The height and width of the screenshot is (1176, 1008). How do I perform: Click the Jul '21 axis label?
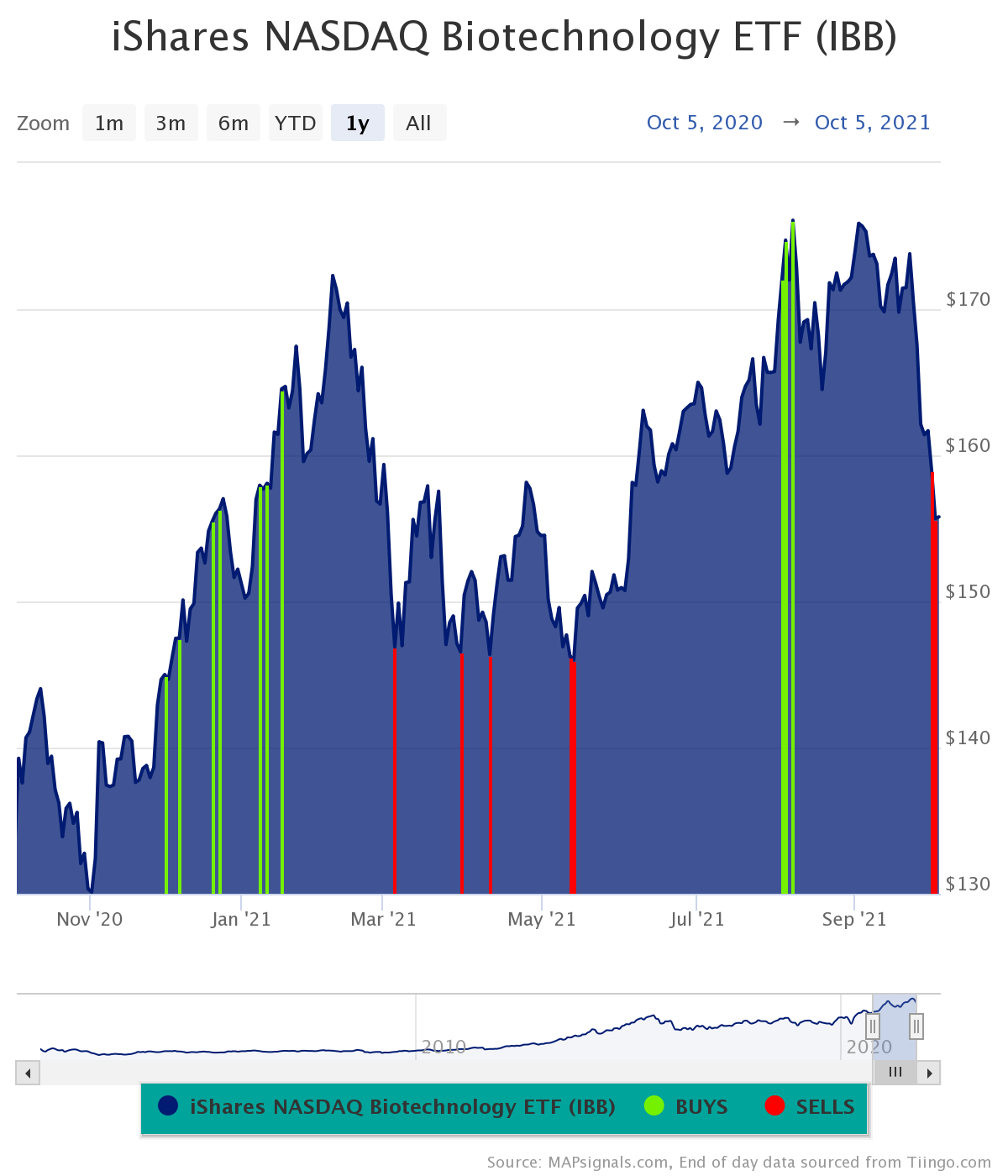pos(696,919)
